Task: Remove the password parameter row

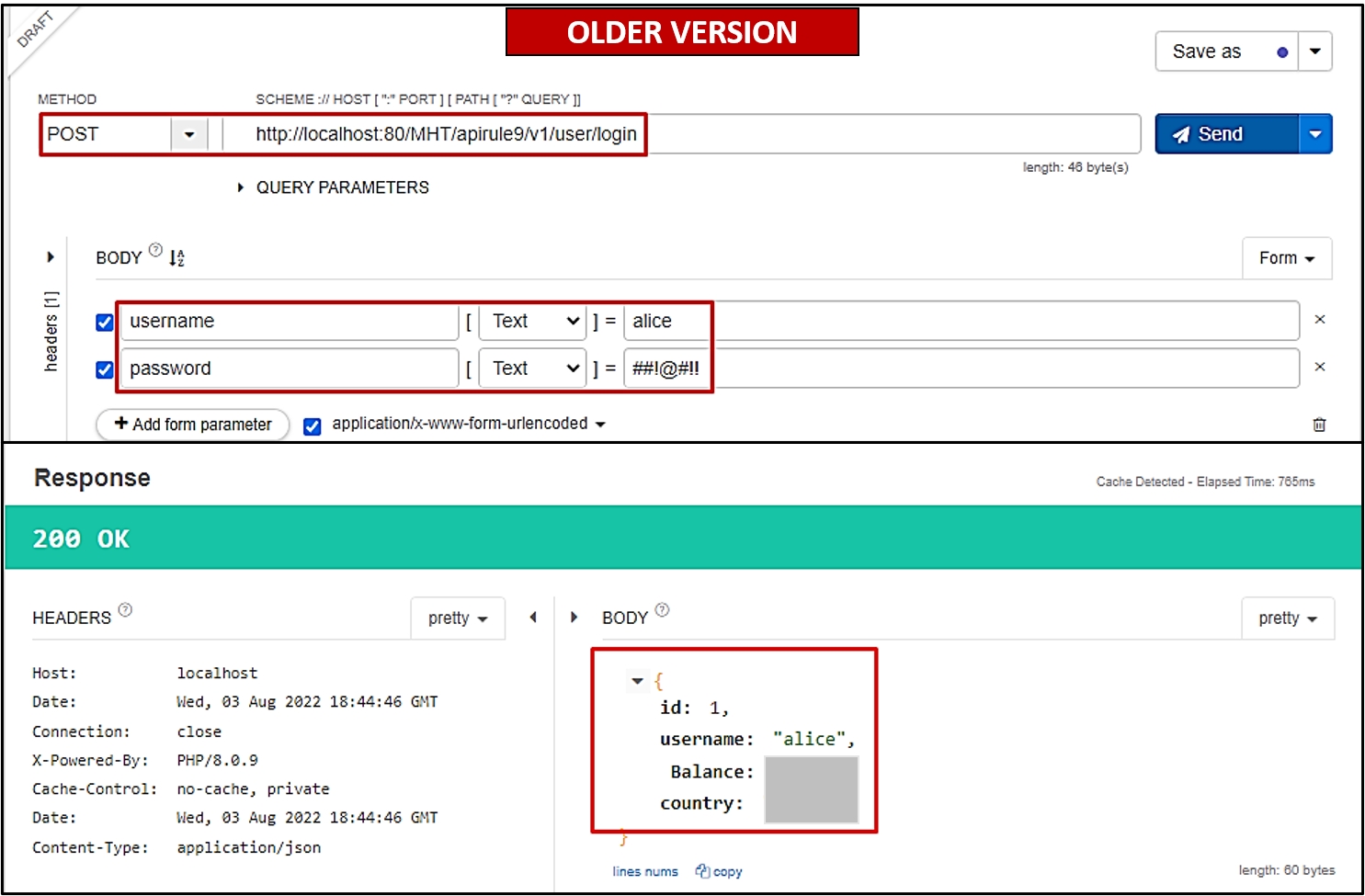Action: [1319, 367]
